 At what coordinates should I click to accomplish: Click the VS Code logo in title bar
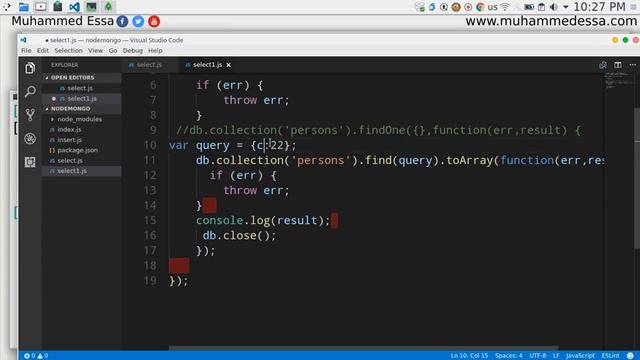click(24, 40)
